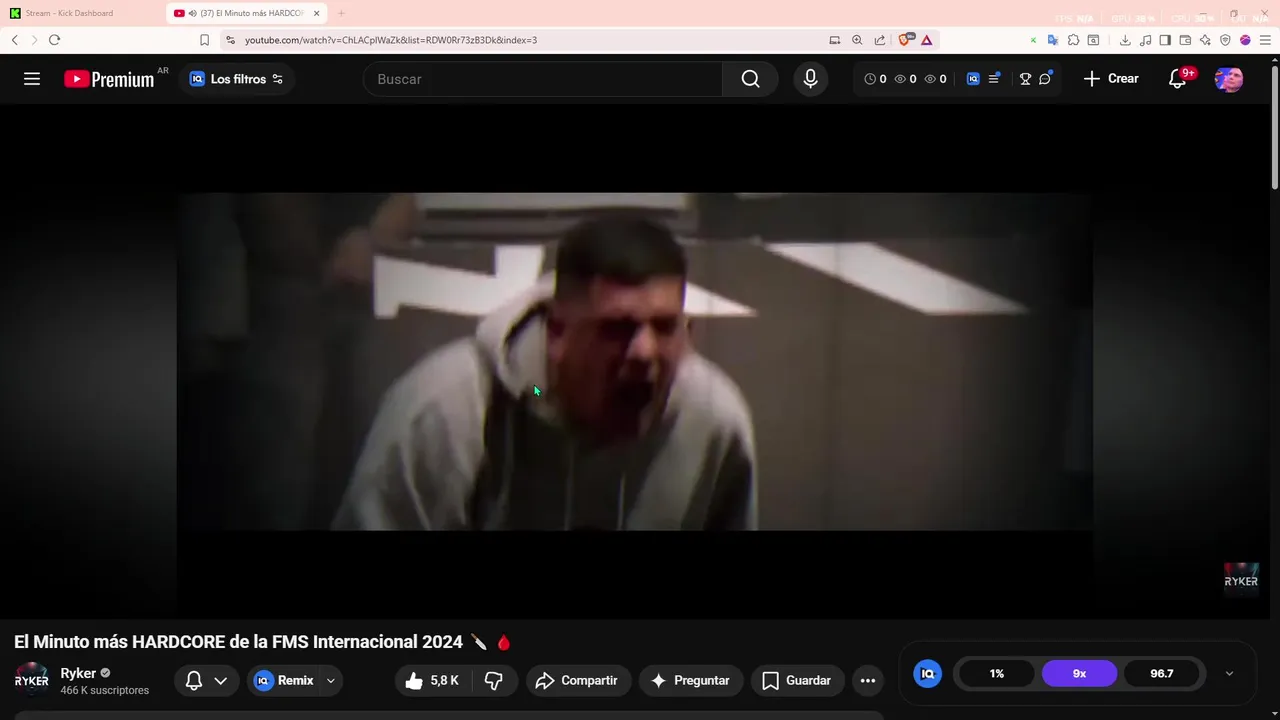Open Brave Rewards triangle icon

coord(927,40)
